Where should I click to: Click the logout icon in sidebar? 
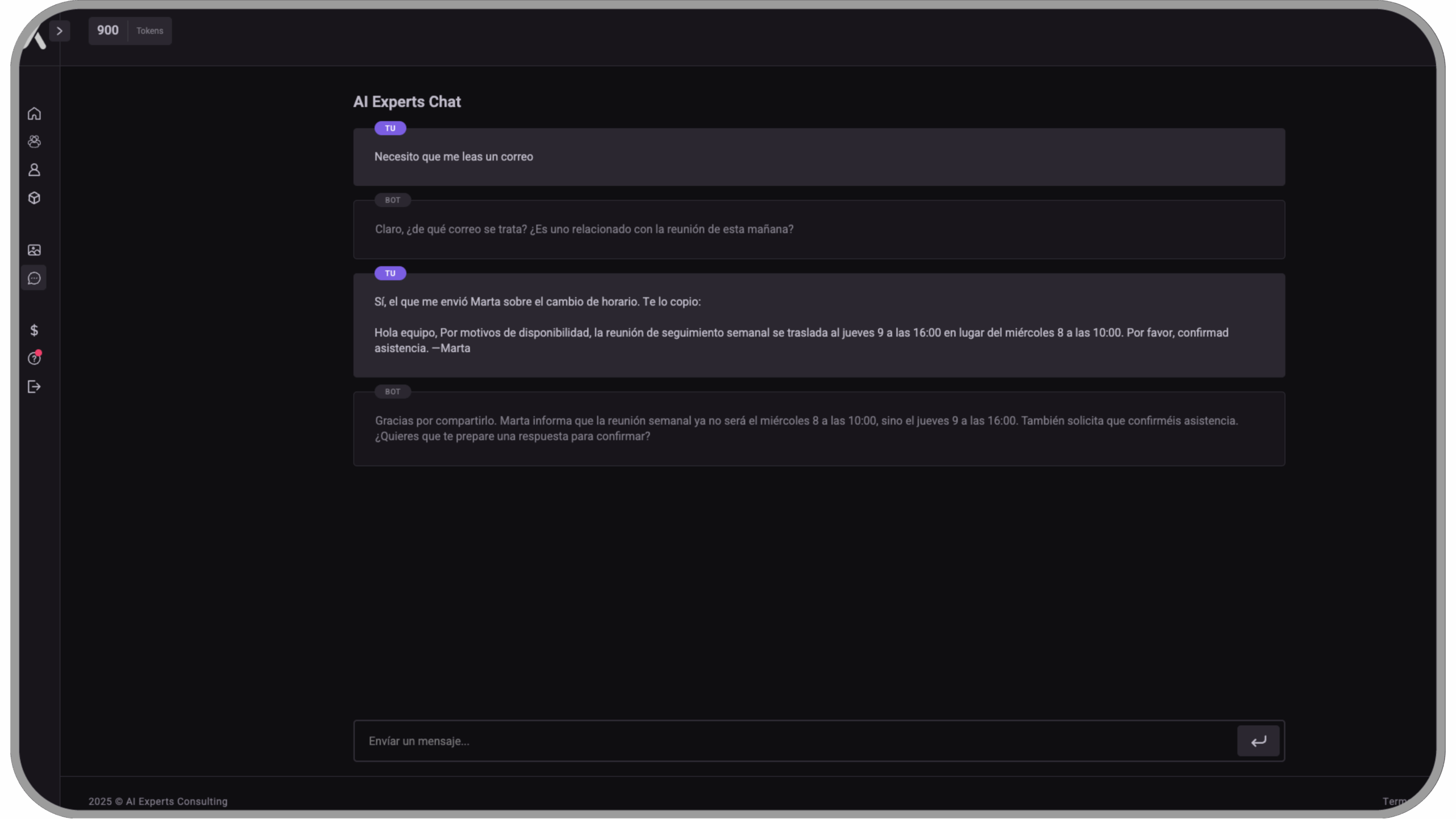34,387
